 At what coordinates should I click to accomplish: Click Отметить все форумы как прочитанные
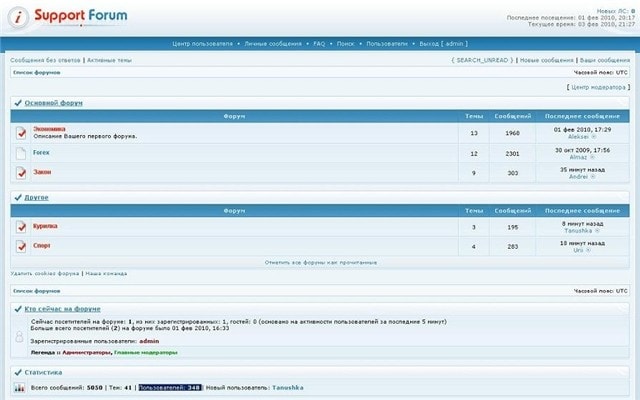(x=321, y=262)
